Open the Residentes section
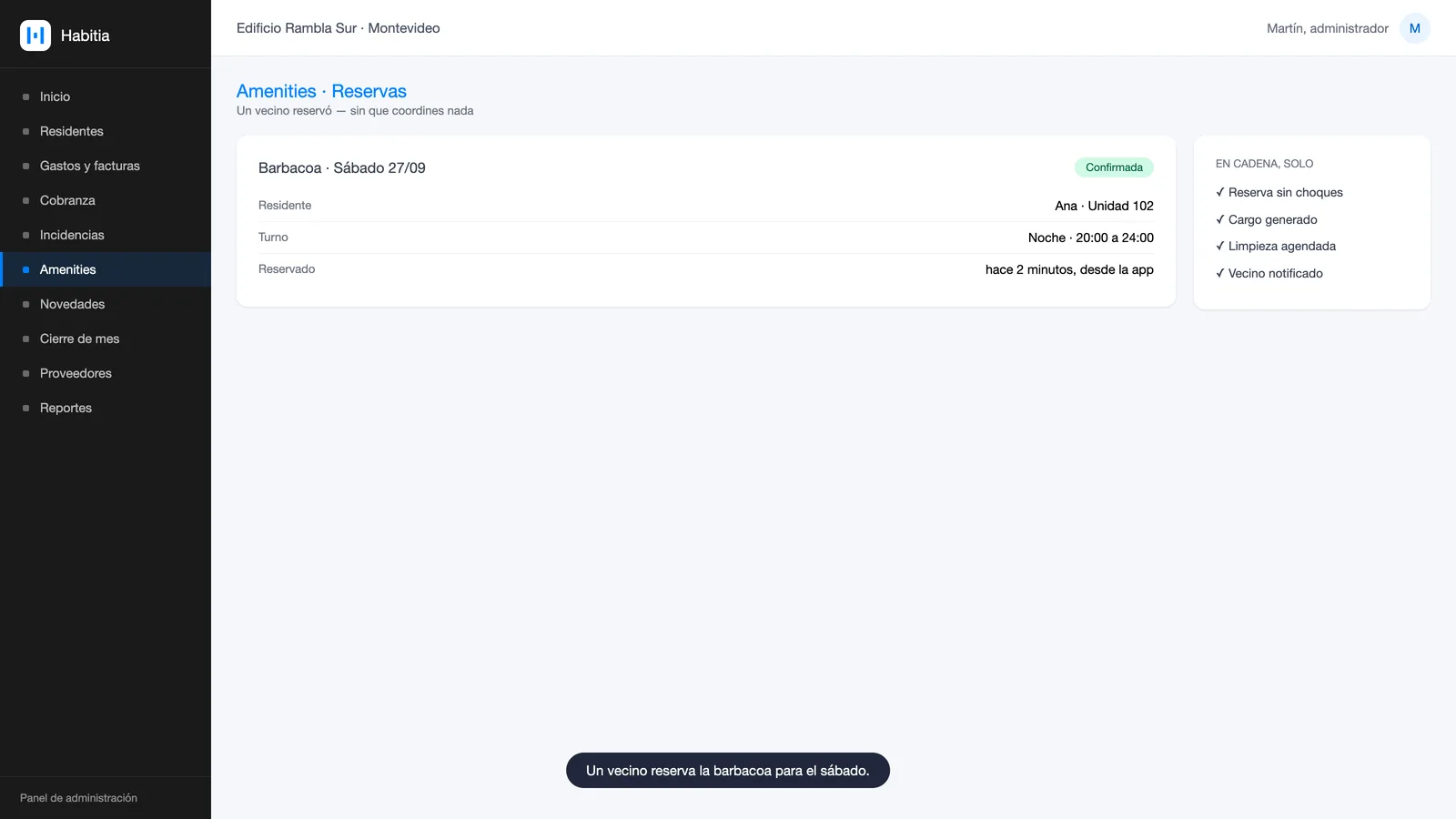Viewport: 1456px width, 819px height. pos(106,131)
